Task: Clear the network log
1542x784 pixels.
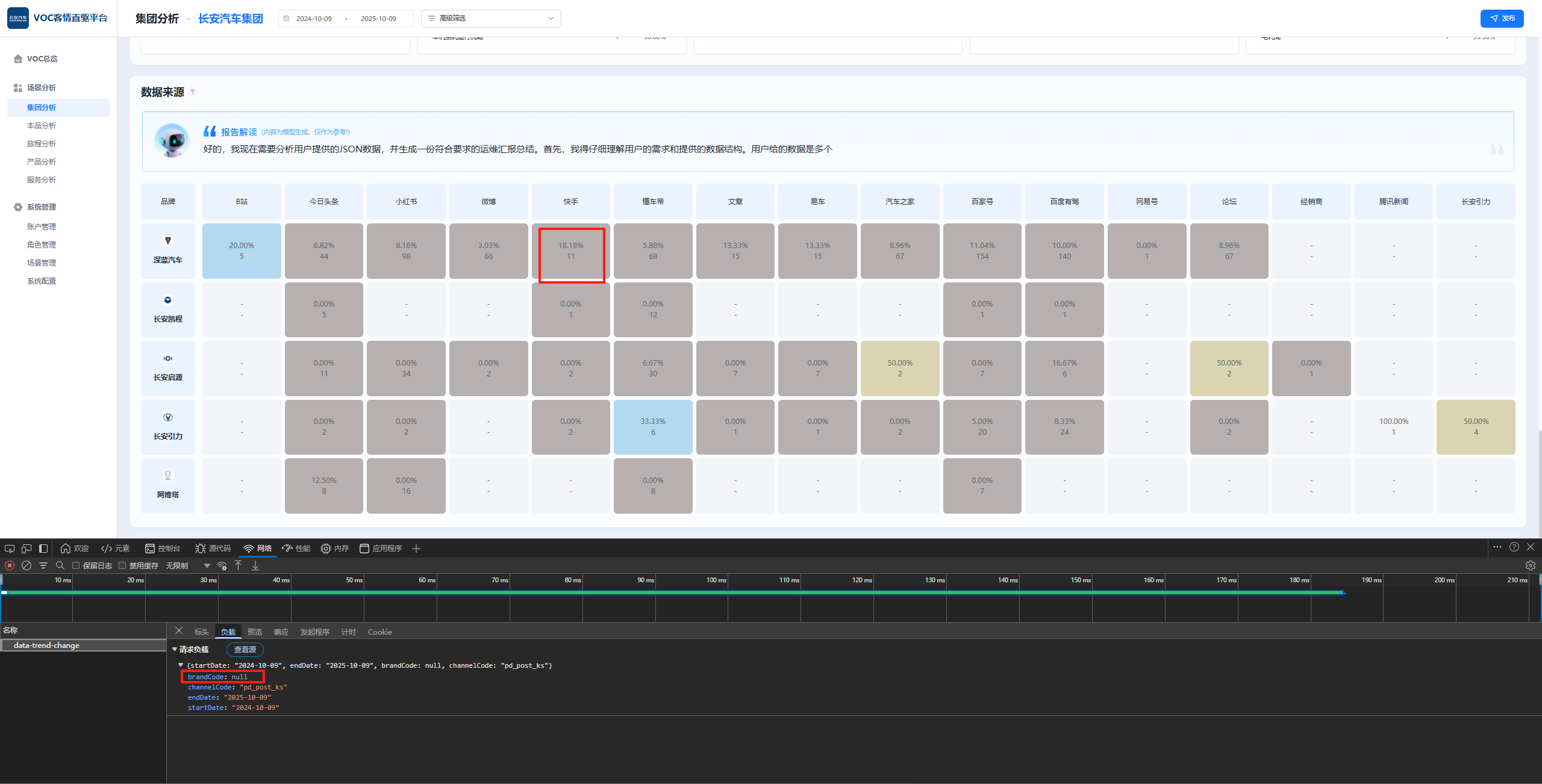Action: (x=27, y=565)
